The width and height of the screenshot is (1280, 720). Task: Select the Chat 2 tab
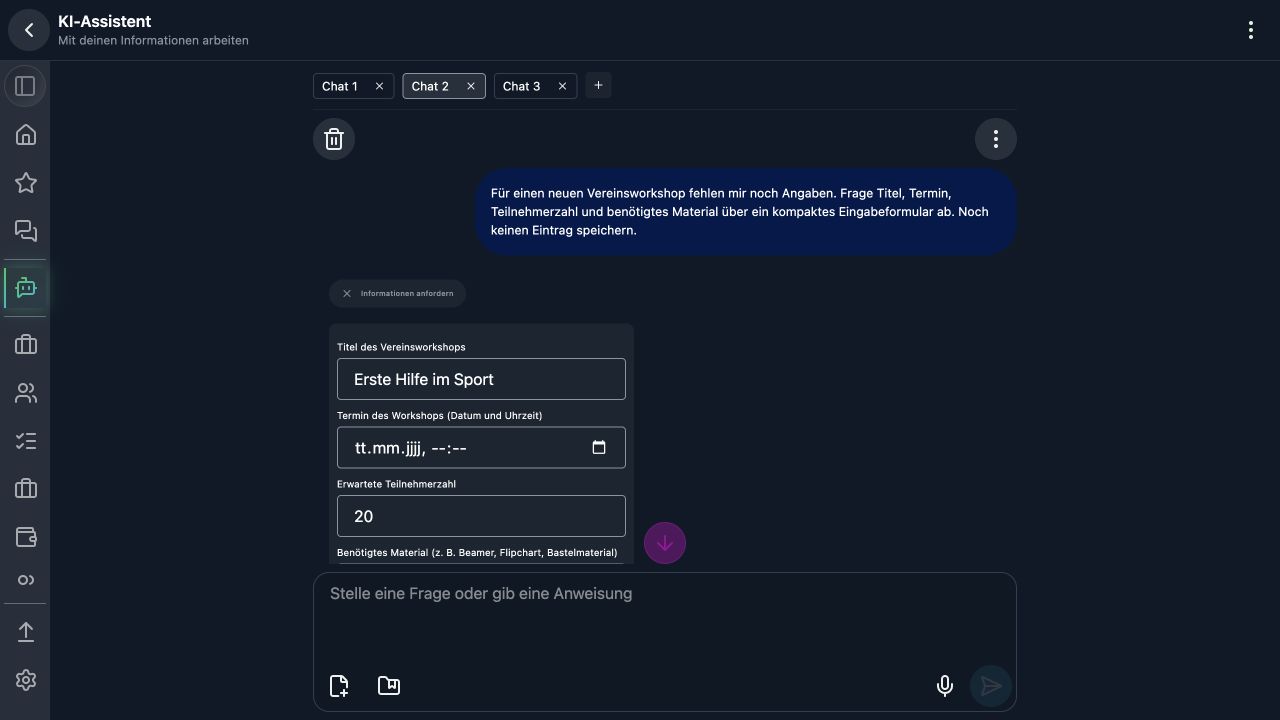tap(430, 86)
